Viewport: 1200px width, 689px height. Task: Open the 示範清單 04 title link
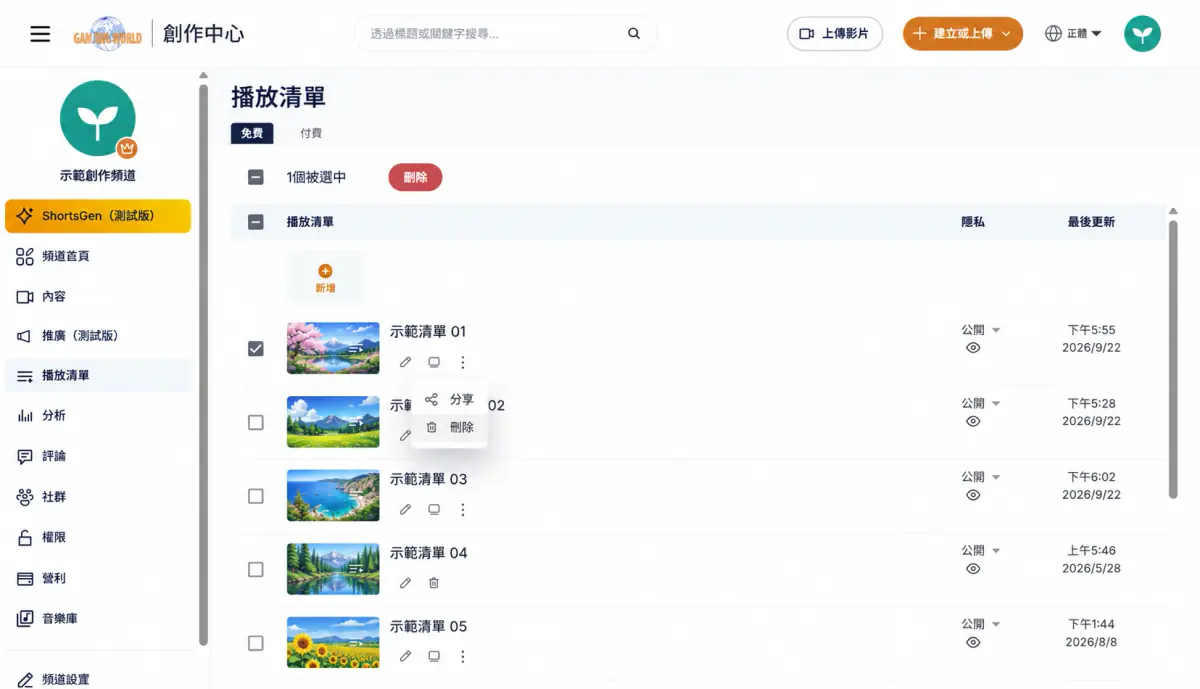coord(428,553)
